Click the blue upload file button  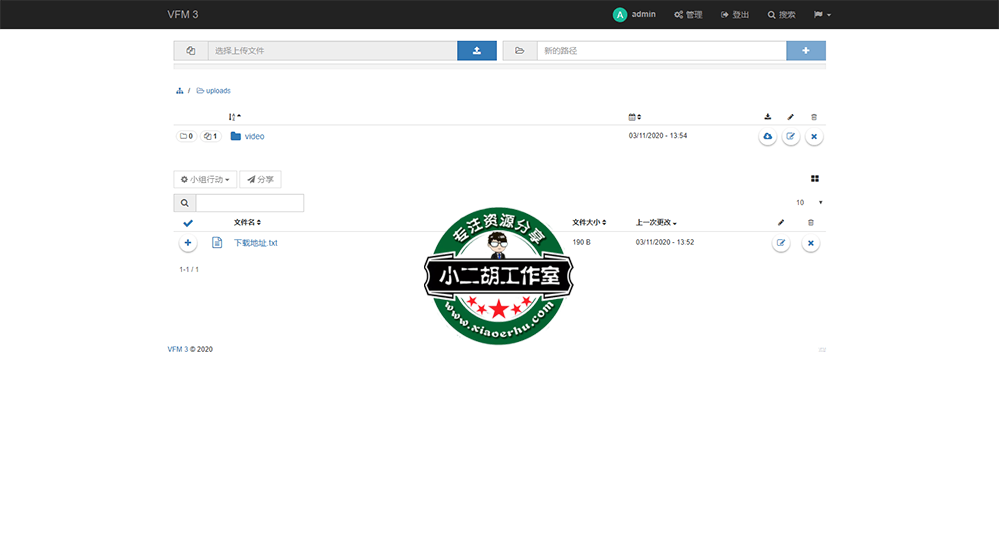coord(477,50)
